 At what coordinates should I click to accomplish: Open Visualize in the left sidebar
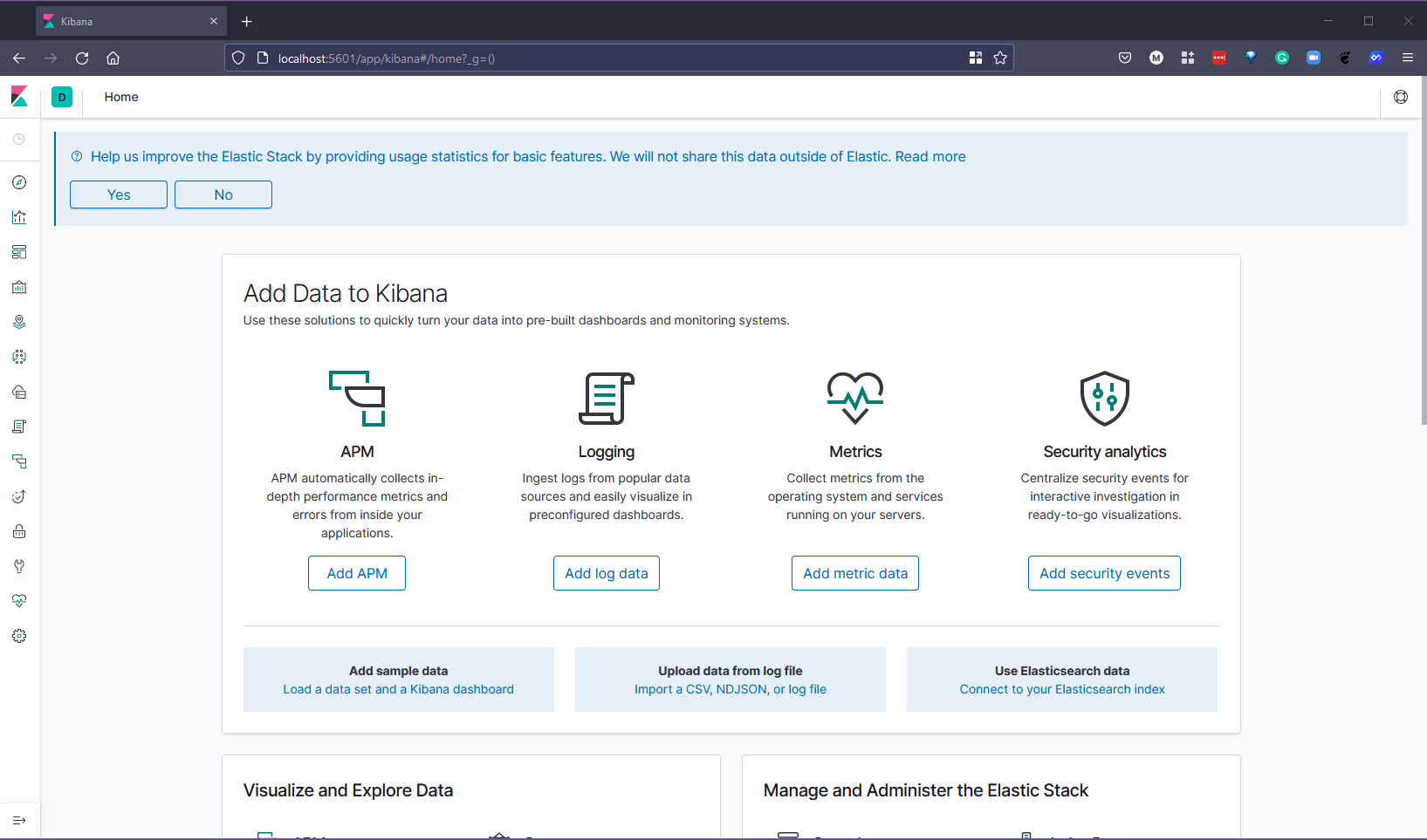coord(19,217)
